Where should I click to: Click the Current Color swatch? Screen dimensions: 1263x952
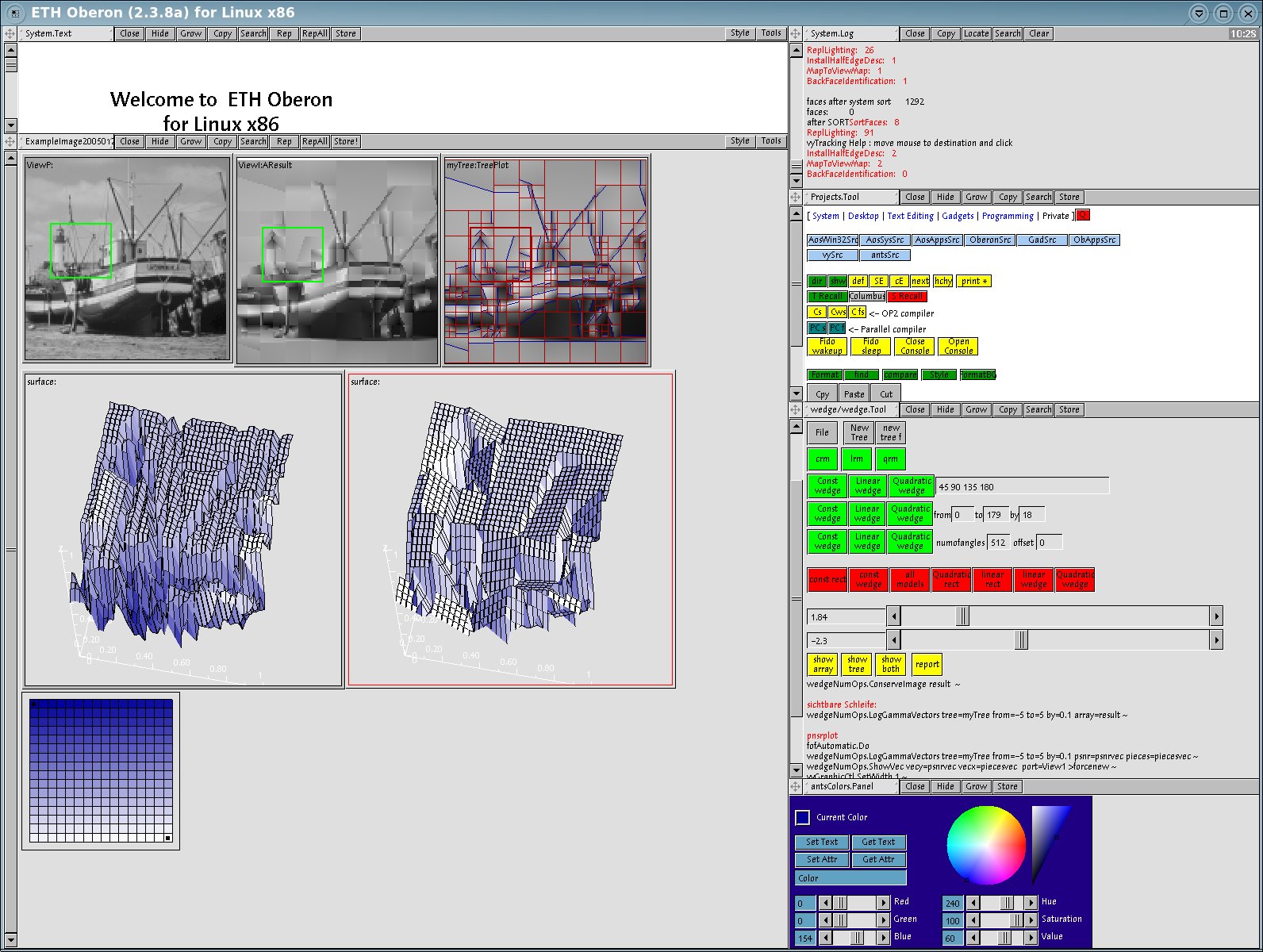pyautogui.click(x=802, y=817)
